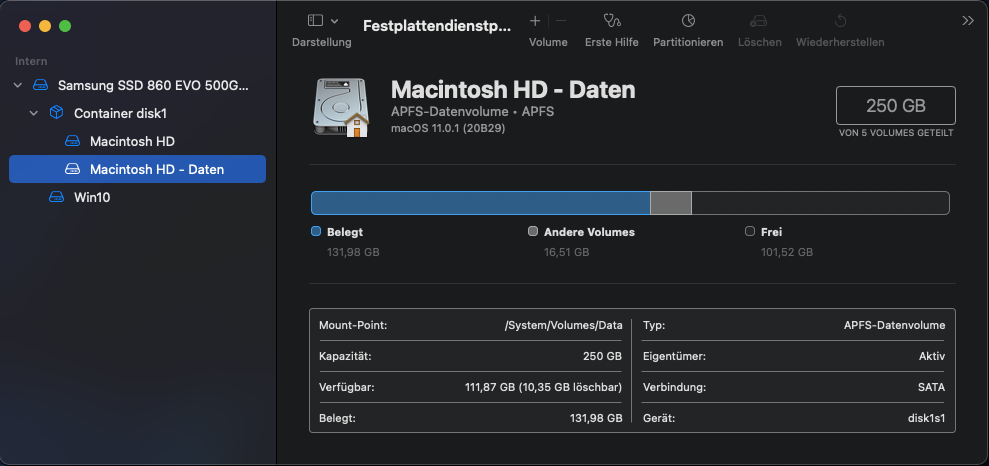Open the Darstellung dropdown chevron
The width and height of the screenshot is (989, 466).
click(x=335, y=21)
